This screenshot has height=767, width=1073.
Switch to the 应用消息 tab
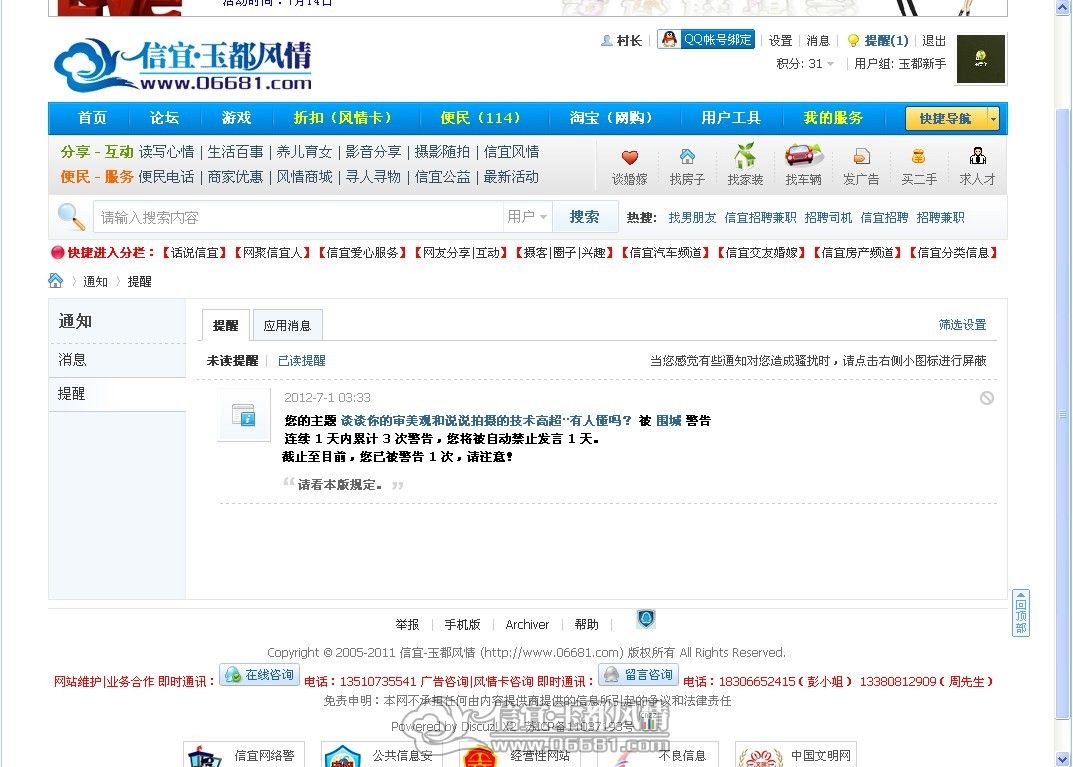tap(287, 325)
